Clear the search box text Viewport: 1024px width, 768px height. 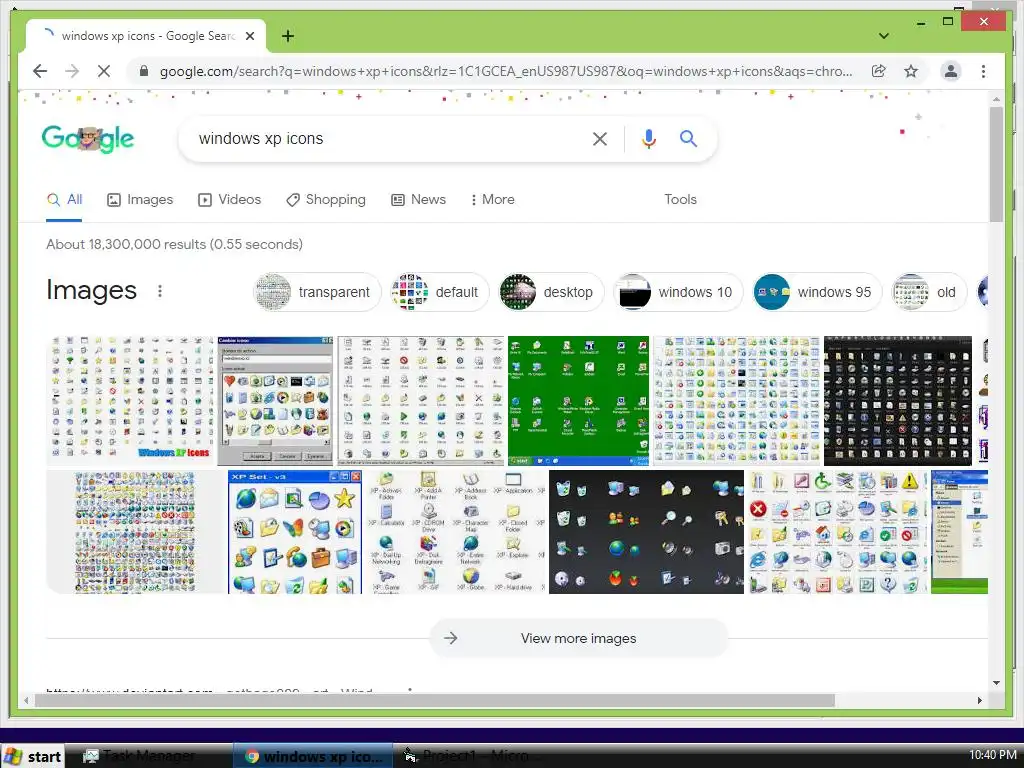click(x=600, y=138)
